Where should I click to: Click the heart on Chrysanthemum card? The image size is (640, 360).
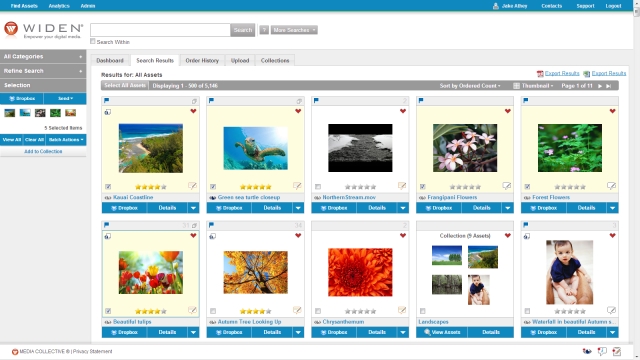(403, 236)
